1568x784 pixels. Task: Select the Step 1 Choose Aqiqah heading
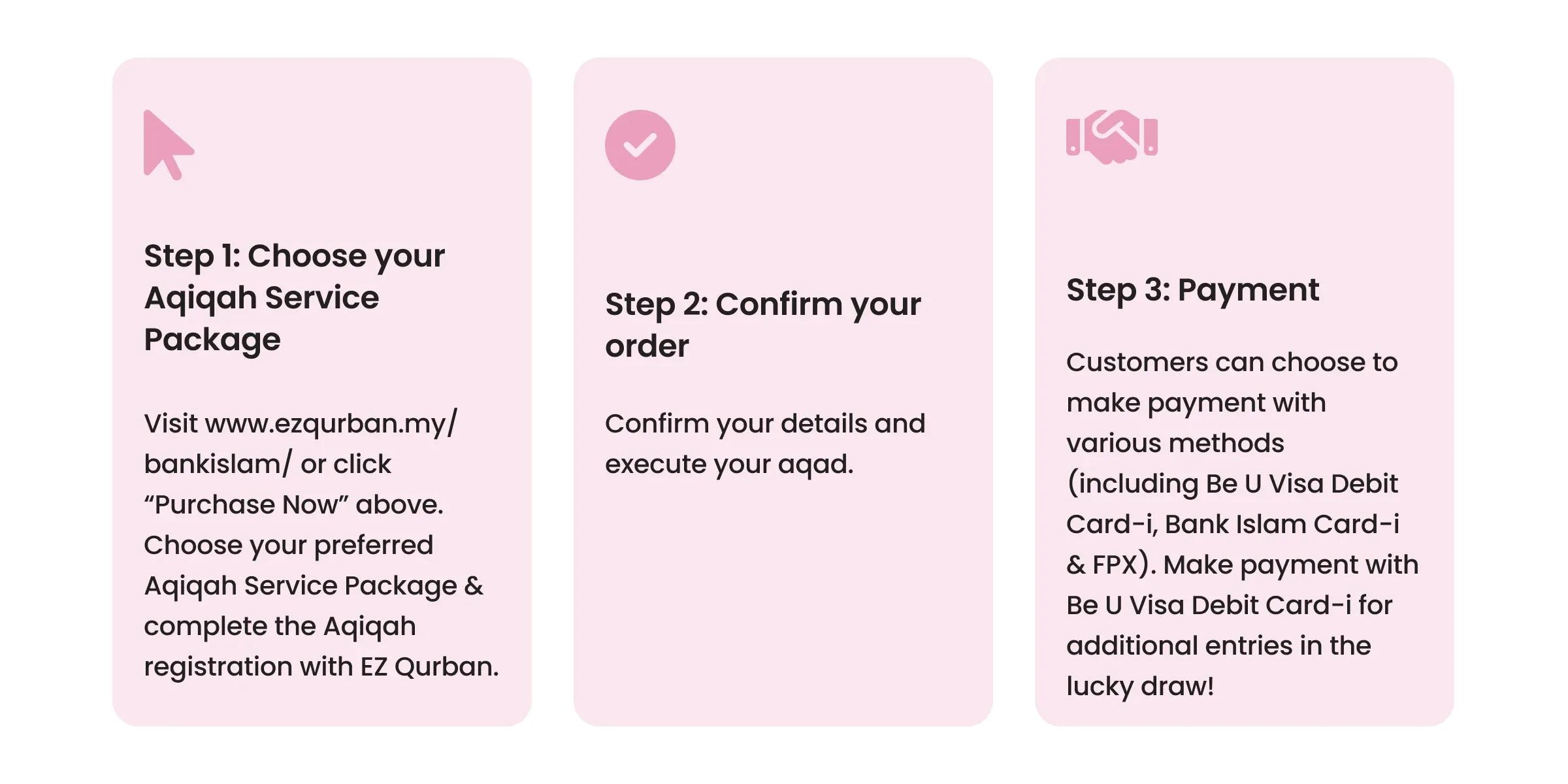coord(294,297)
